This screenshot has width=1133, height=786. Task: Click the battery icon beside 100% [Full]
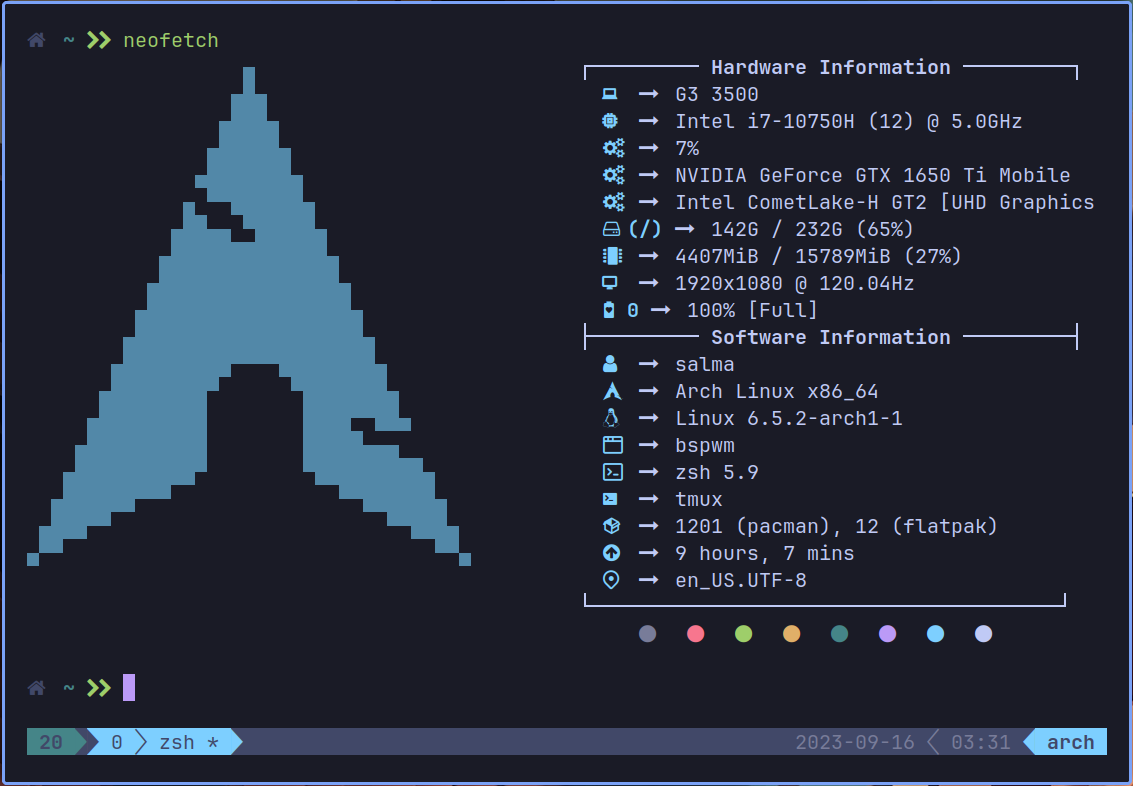tap(608, 310)
